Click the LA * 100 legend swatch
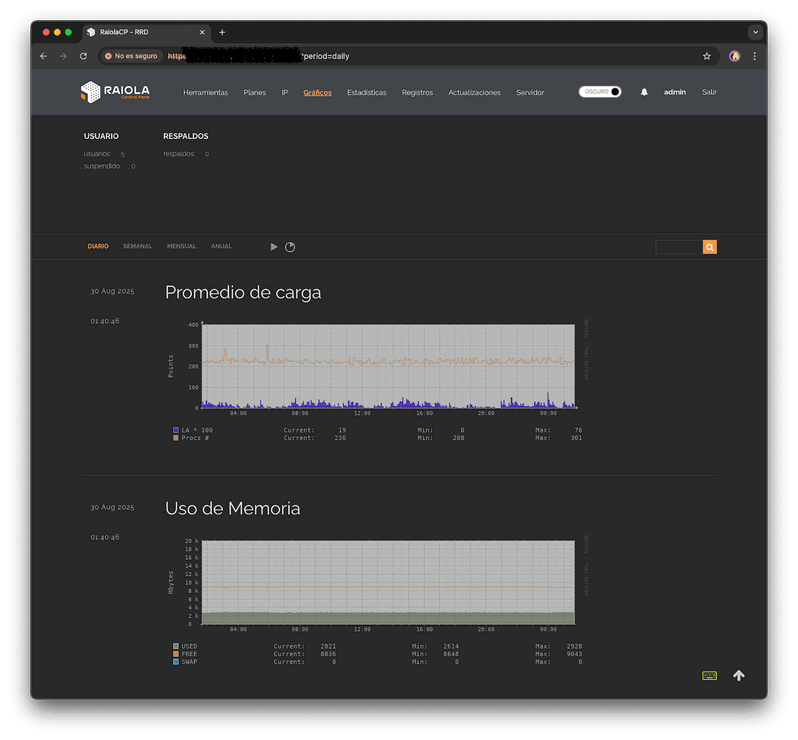 (x=176, y=430)
